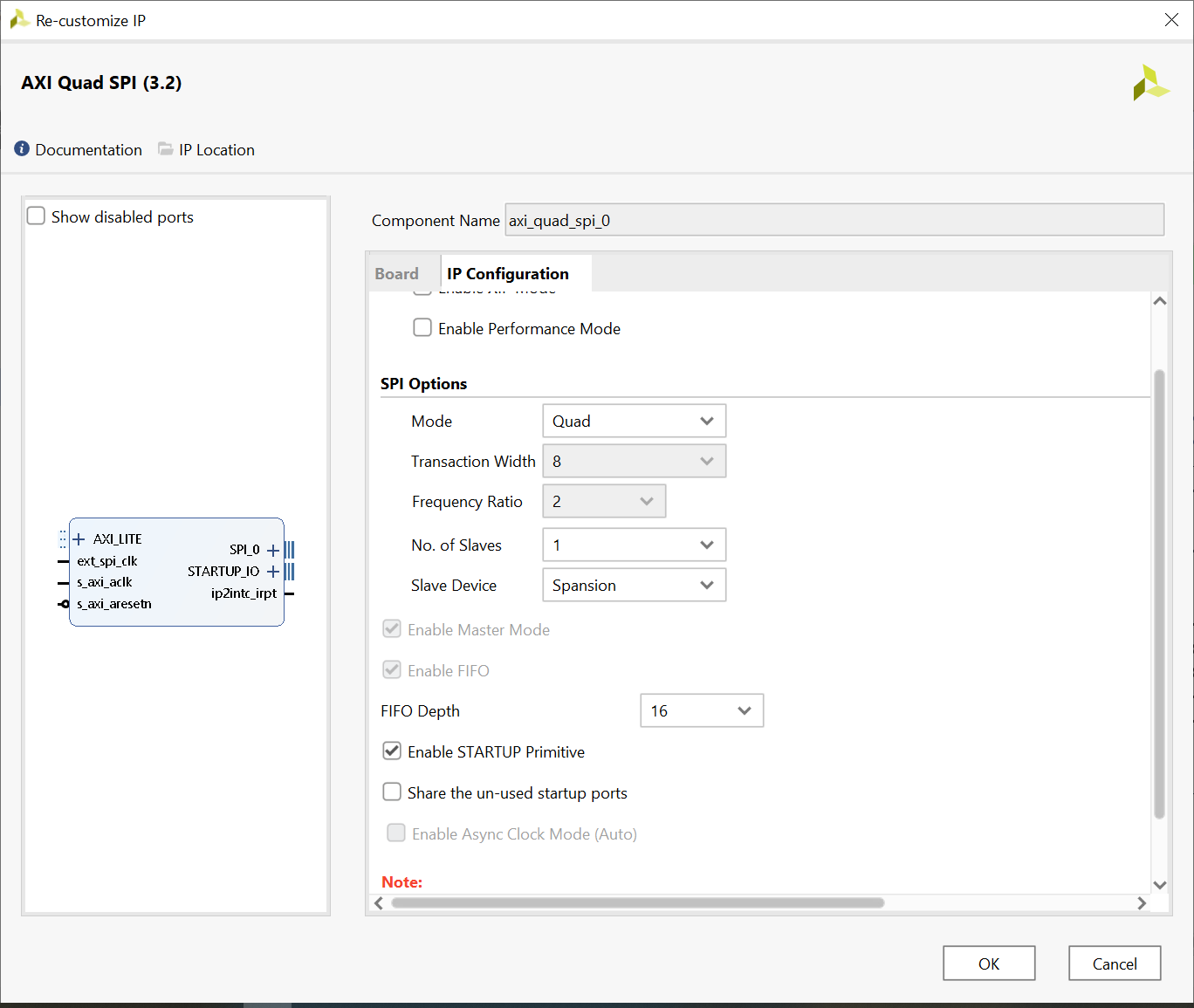This screenshot has height=1008, width=1194.
Task: Expand the STARTUP_IO interface plus icon
Action: point(273,572)
